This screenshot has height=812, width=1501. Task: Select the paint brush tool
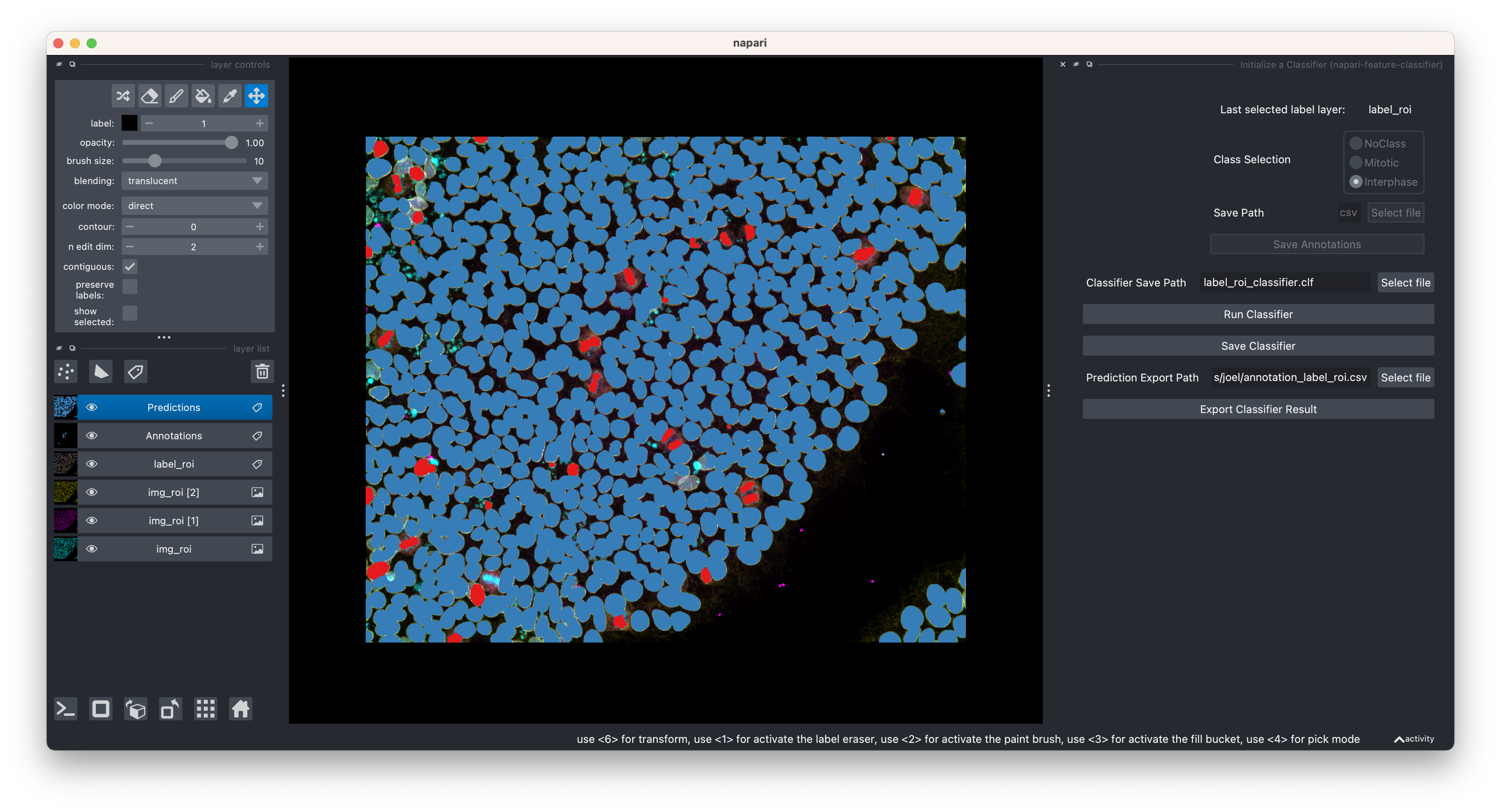(x=176, y=95)
